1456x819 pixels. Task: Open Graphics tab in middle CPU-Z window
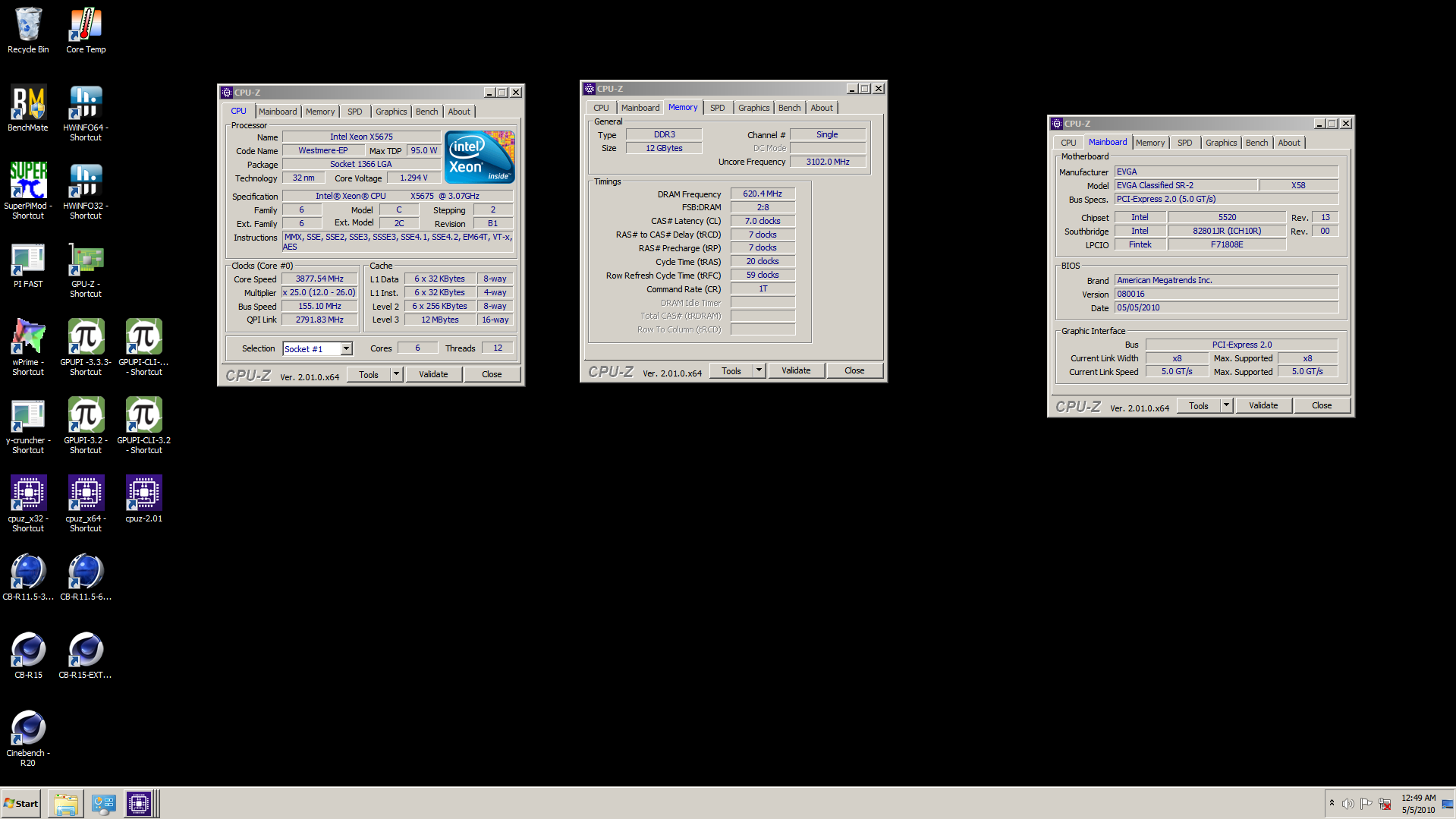click(x=753, y=108)
